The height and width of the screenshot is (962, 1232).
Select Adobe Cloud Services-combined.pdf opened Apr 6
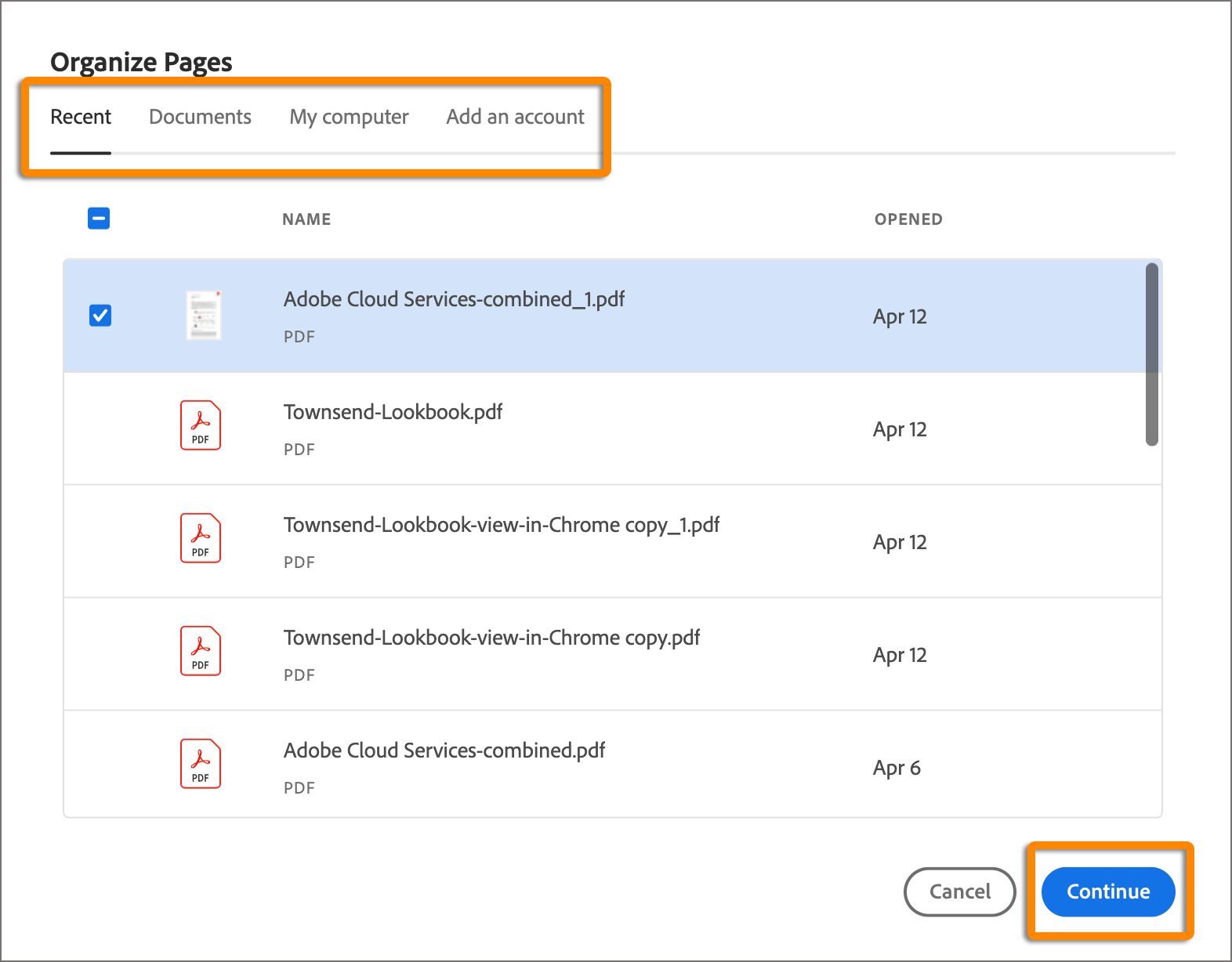[x=444, y=750]
